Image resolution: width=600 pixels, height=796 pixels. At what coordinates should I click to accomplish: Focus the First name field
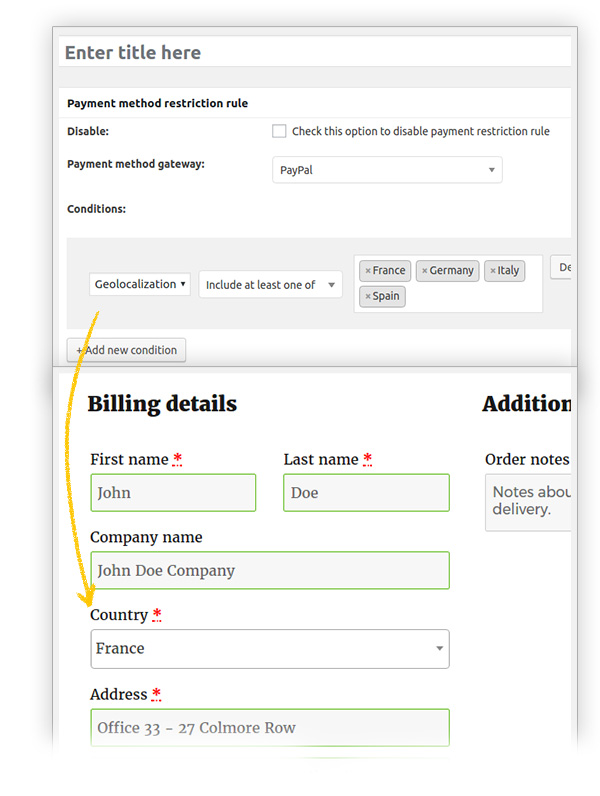(x=173, y=493)
